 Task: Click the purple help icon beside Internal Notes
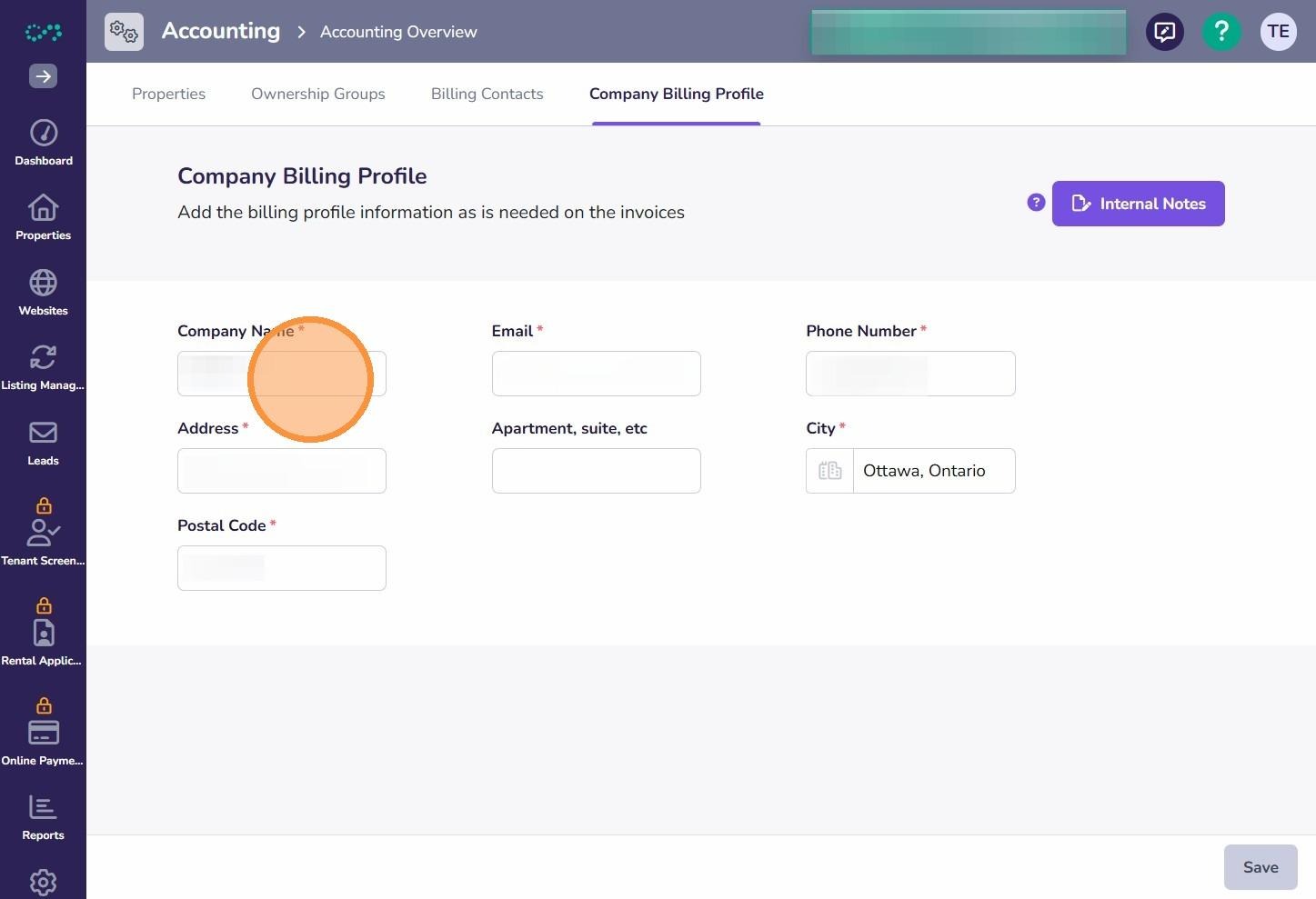(x=1036, y=203)
